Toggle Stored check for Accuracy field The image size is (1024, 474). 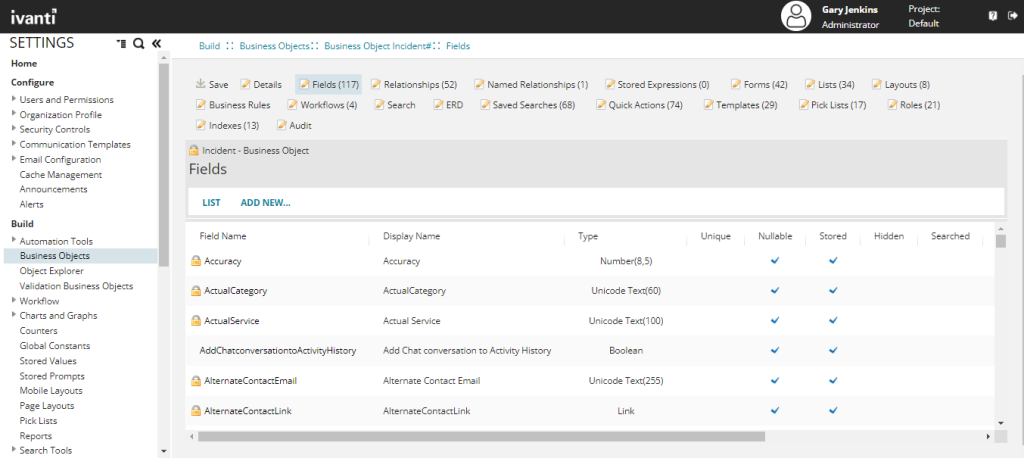tap(833, 261)
